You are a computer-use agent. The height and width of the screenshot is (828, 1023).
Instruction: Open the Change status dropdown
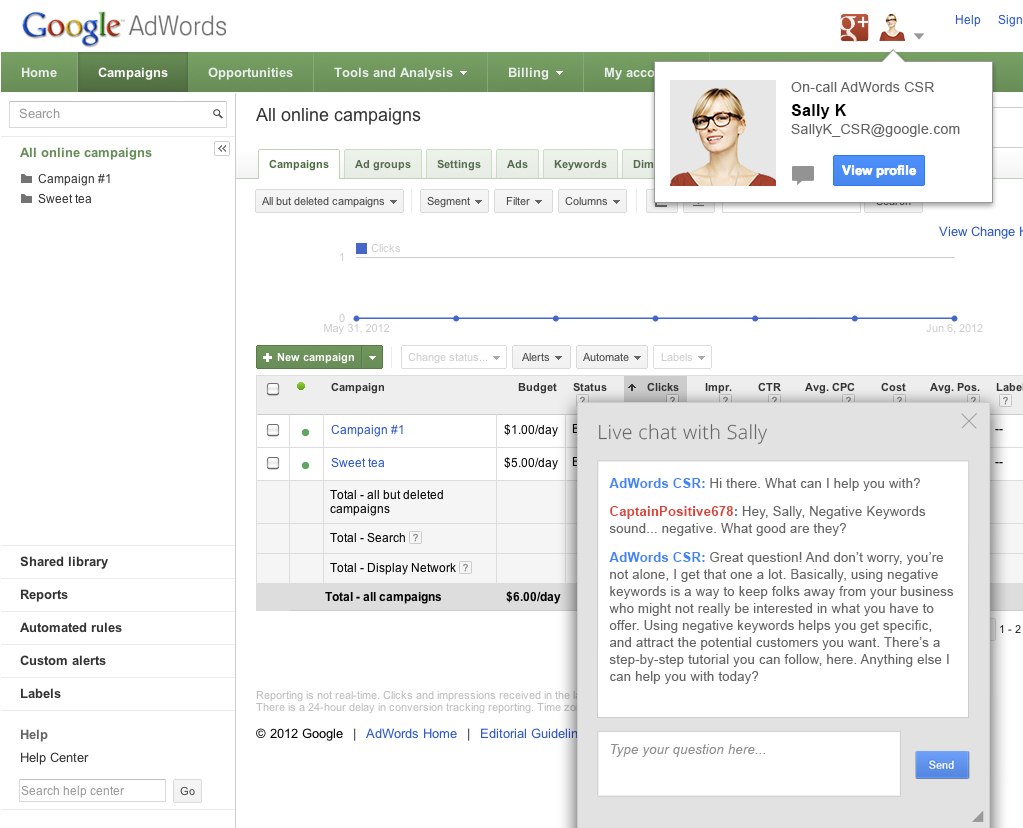453,357
